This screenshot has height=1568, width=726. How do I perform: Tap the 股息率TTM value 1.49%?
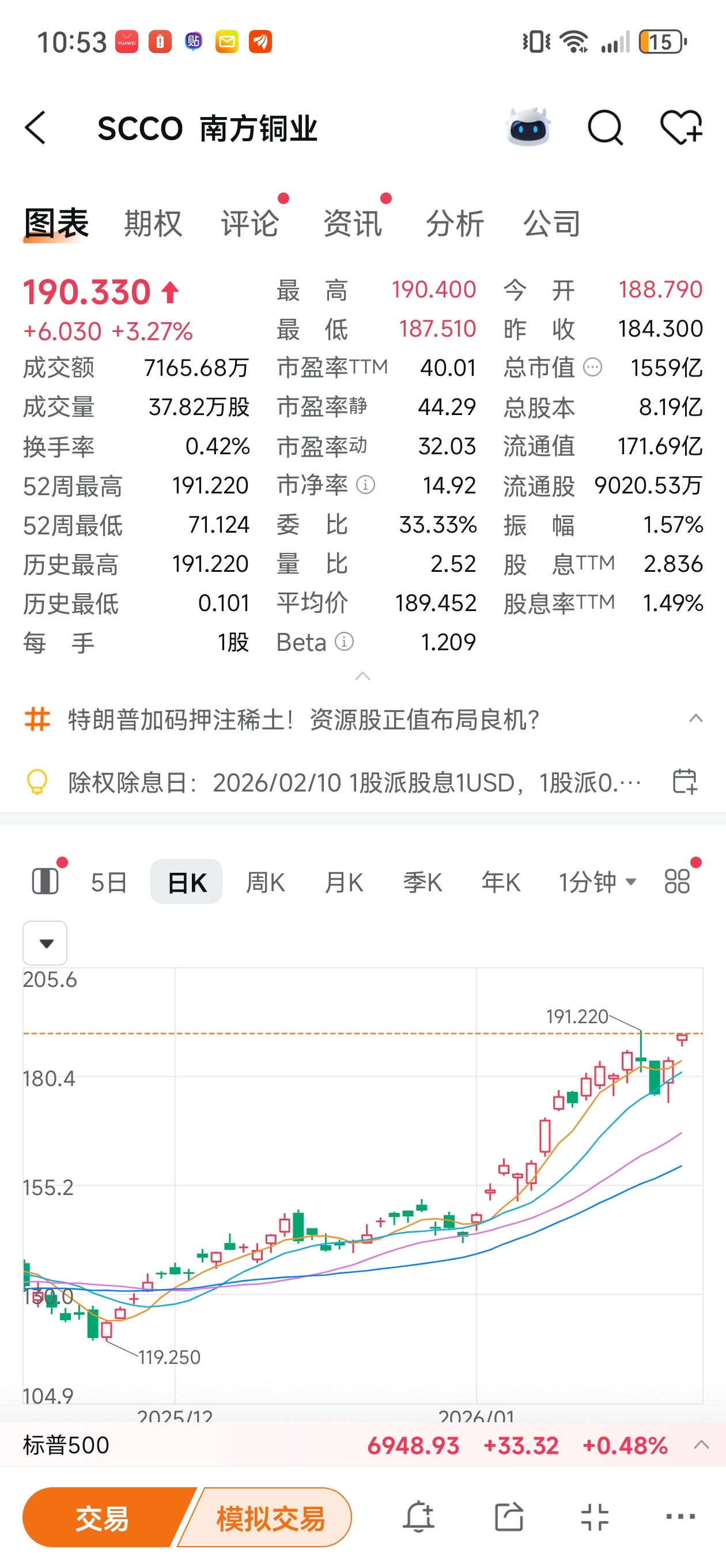pyautogui.click(x=673, y=603)
